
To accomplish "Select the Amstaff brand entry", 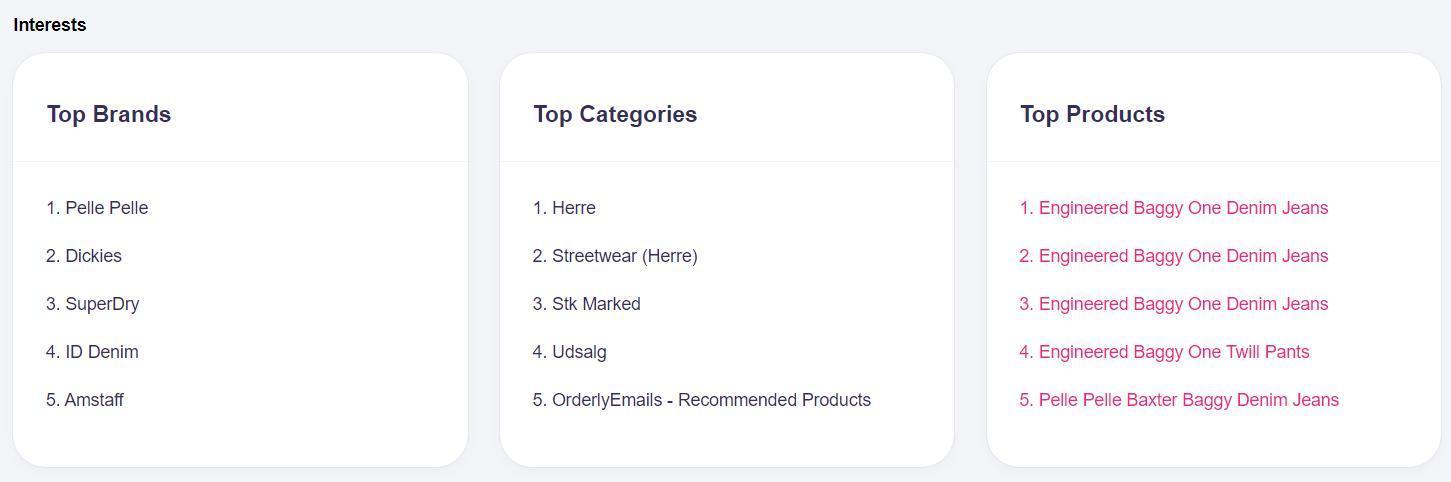I will click(x=94, y=400).
